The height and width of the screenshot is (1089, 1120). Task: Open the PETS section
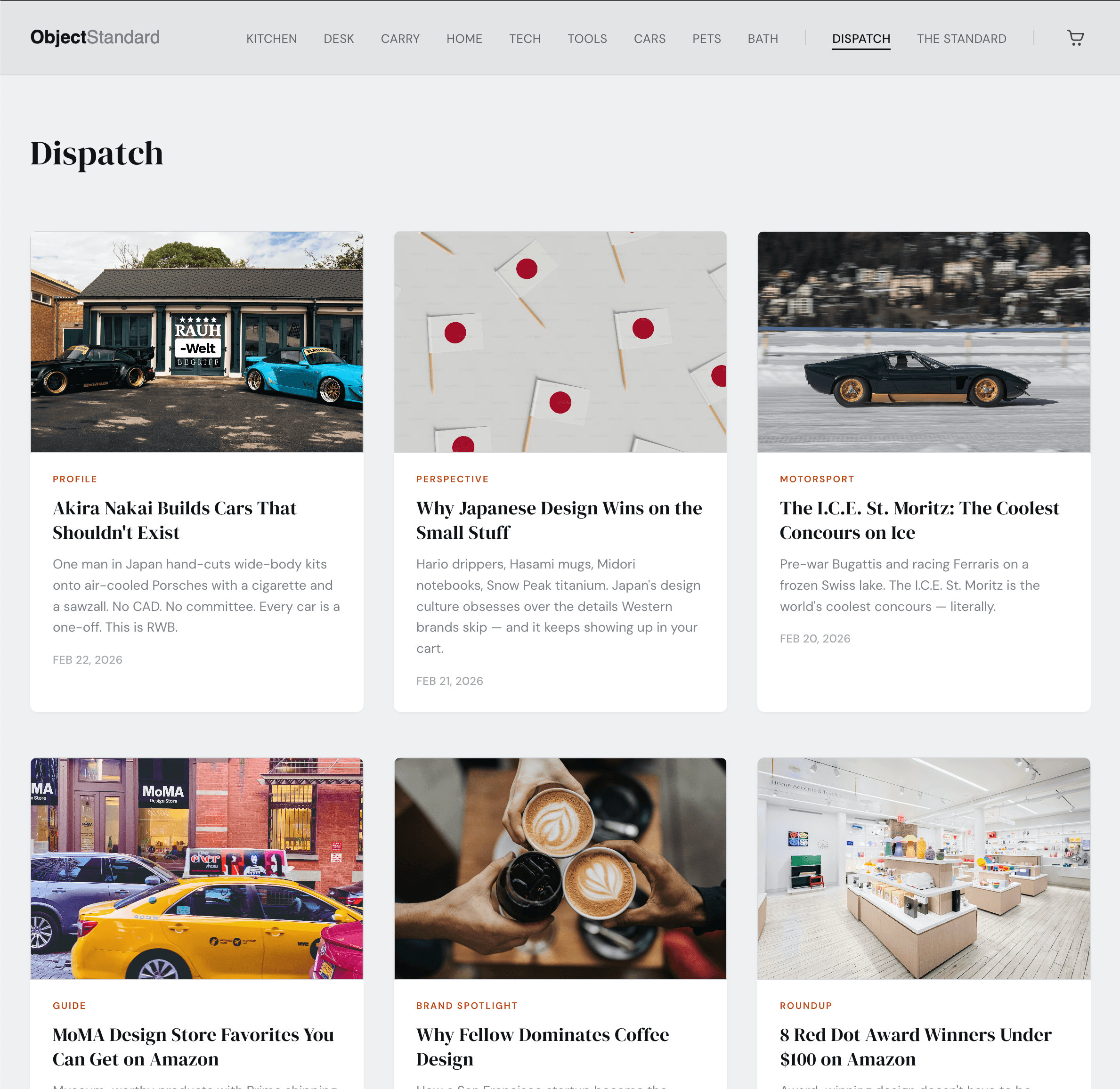pos(706,38)
